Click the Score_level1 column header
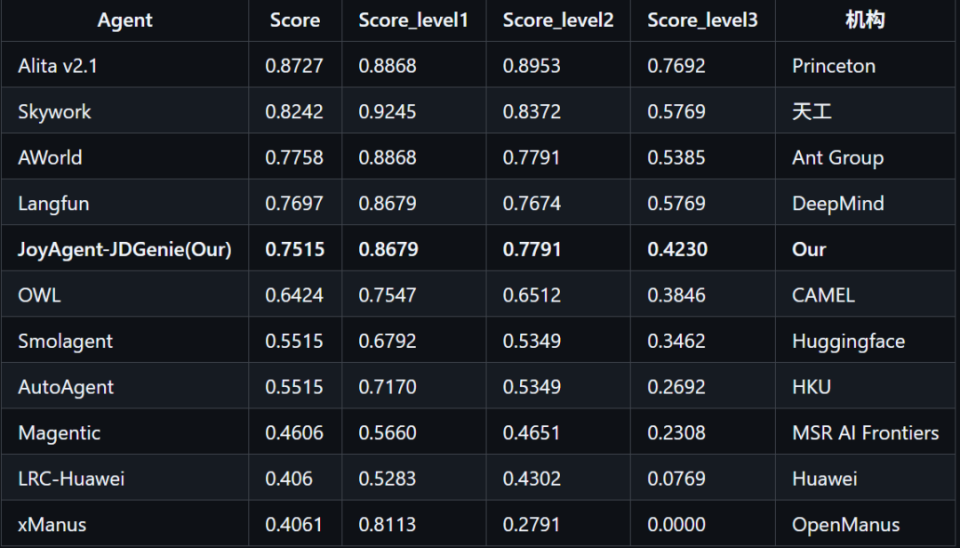 413,20
